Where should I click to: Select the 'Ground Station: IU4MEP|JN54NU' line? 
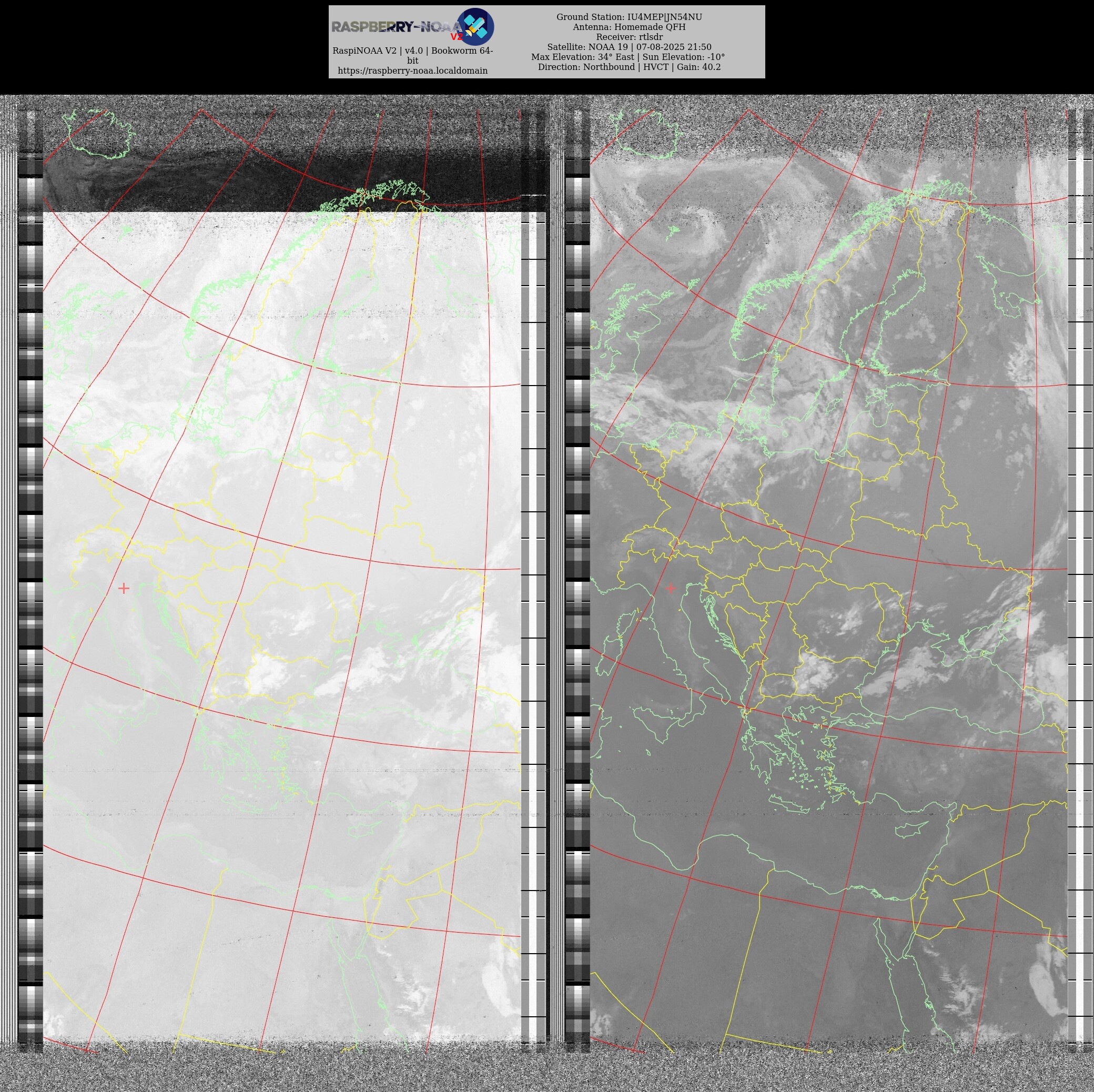[x=629, y=17]
